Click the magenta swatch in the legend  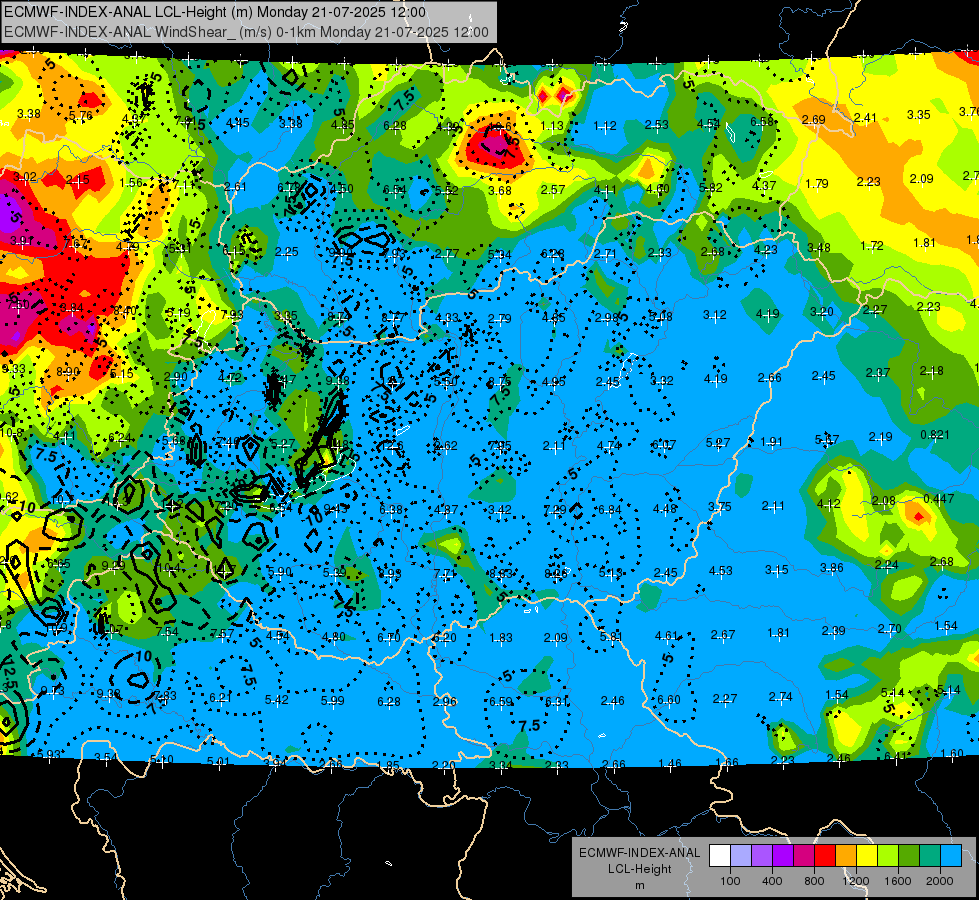[x=804, y=856]
